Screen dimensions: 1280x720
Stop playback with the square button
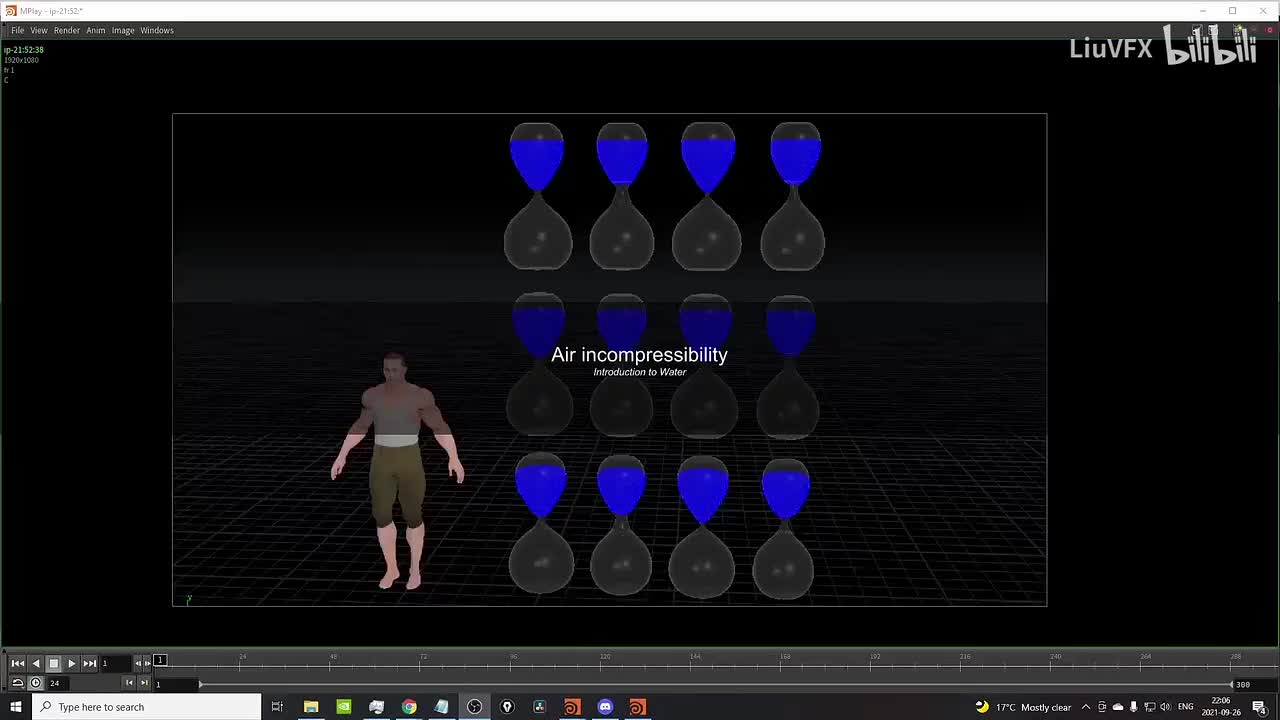click(x=54, y=663)
